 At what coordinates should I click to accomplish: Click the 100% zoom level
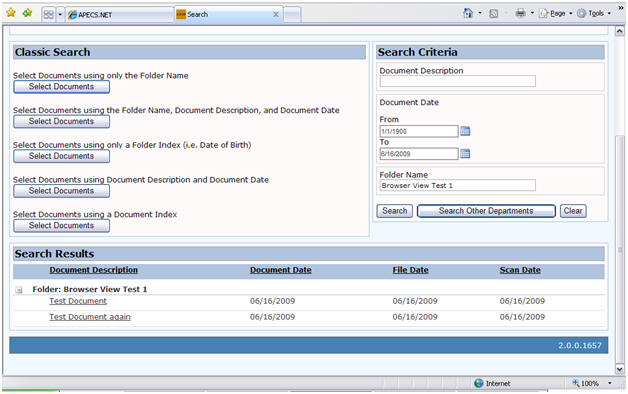(590, 384)
